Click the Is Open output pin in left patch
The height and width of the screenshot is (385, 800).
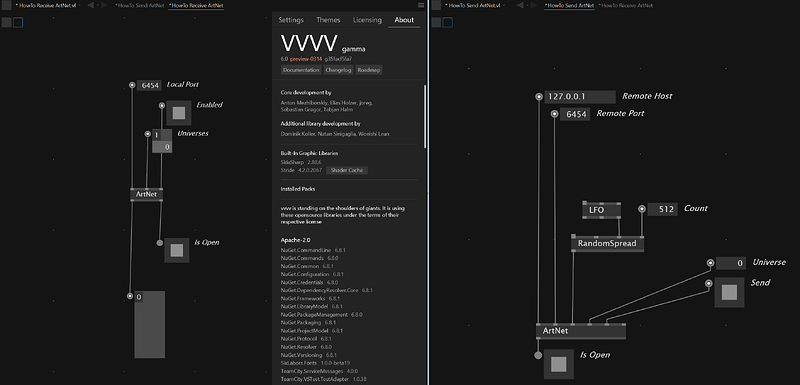click(160, 243)
